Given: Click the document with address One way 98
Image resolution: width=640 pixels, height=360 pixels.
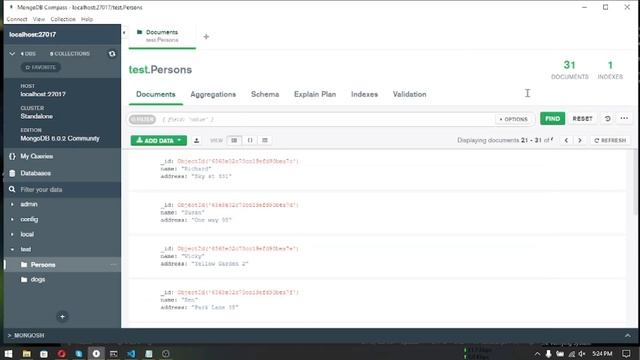Looking at the screenshot, I should (x=378, y=213).
